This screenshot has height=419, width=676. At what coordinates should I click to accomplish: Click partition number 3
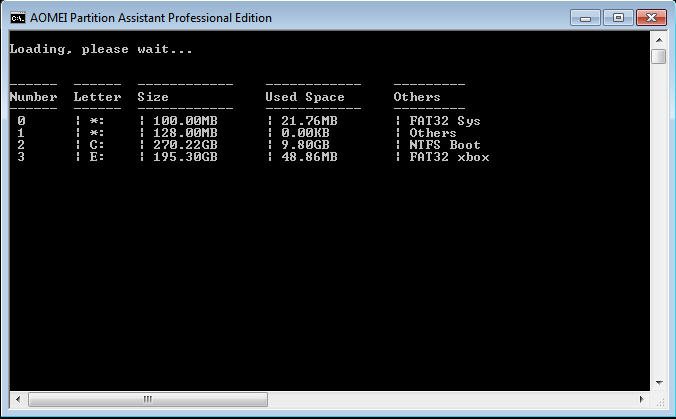click(21, 157)
